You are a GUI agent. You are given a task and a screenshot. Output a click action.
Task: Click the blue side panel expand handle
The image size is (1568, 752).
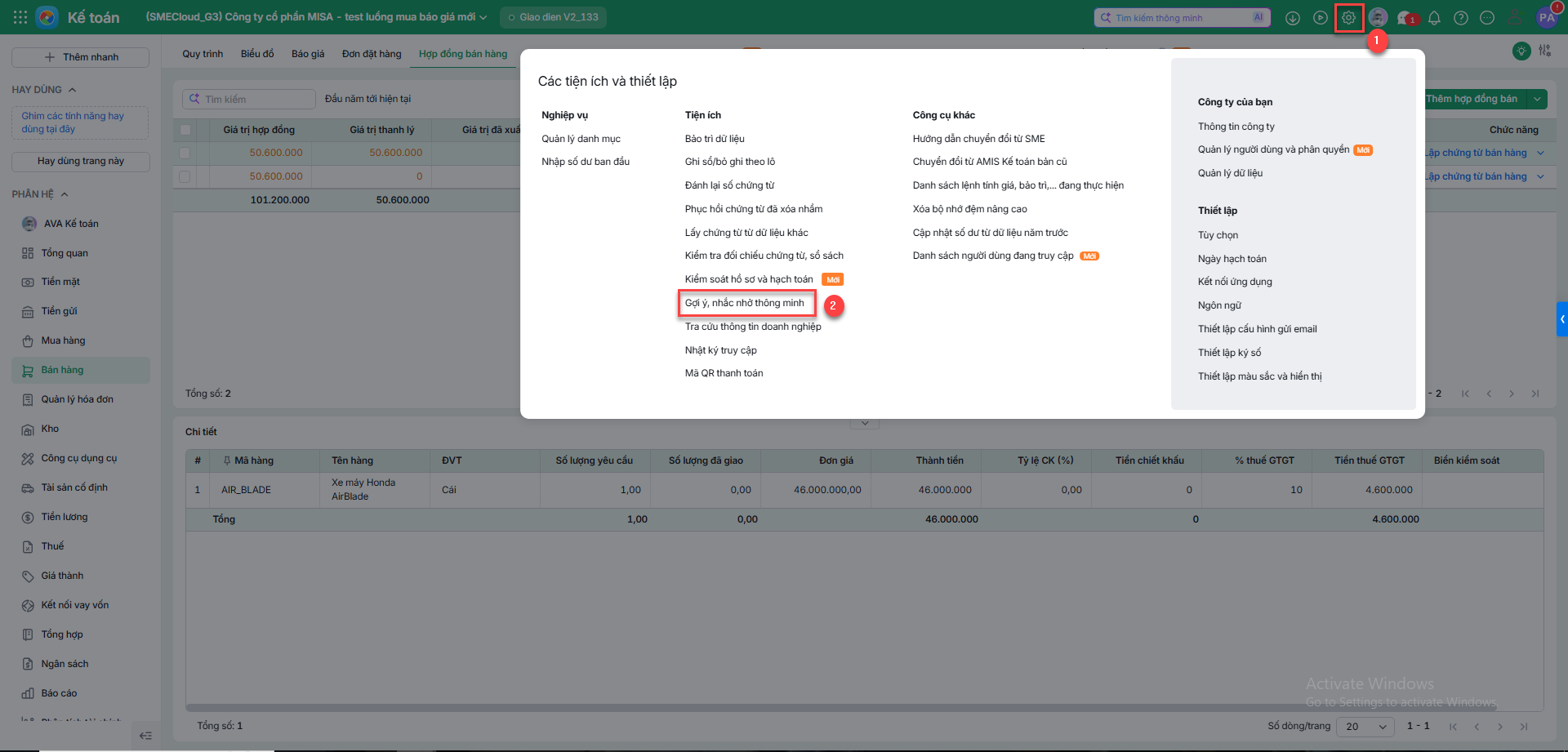click(x=1562, y=319)
